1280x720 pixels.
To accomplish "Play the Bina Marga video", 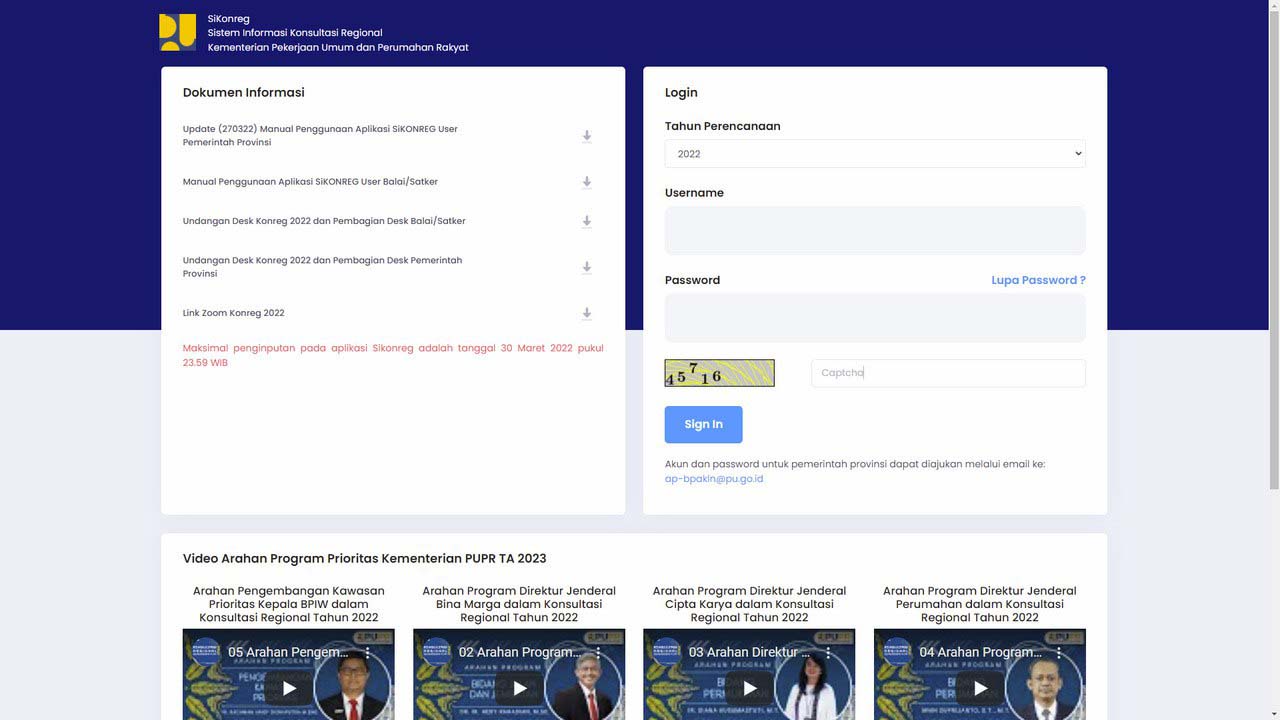I will pos(519,688).
